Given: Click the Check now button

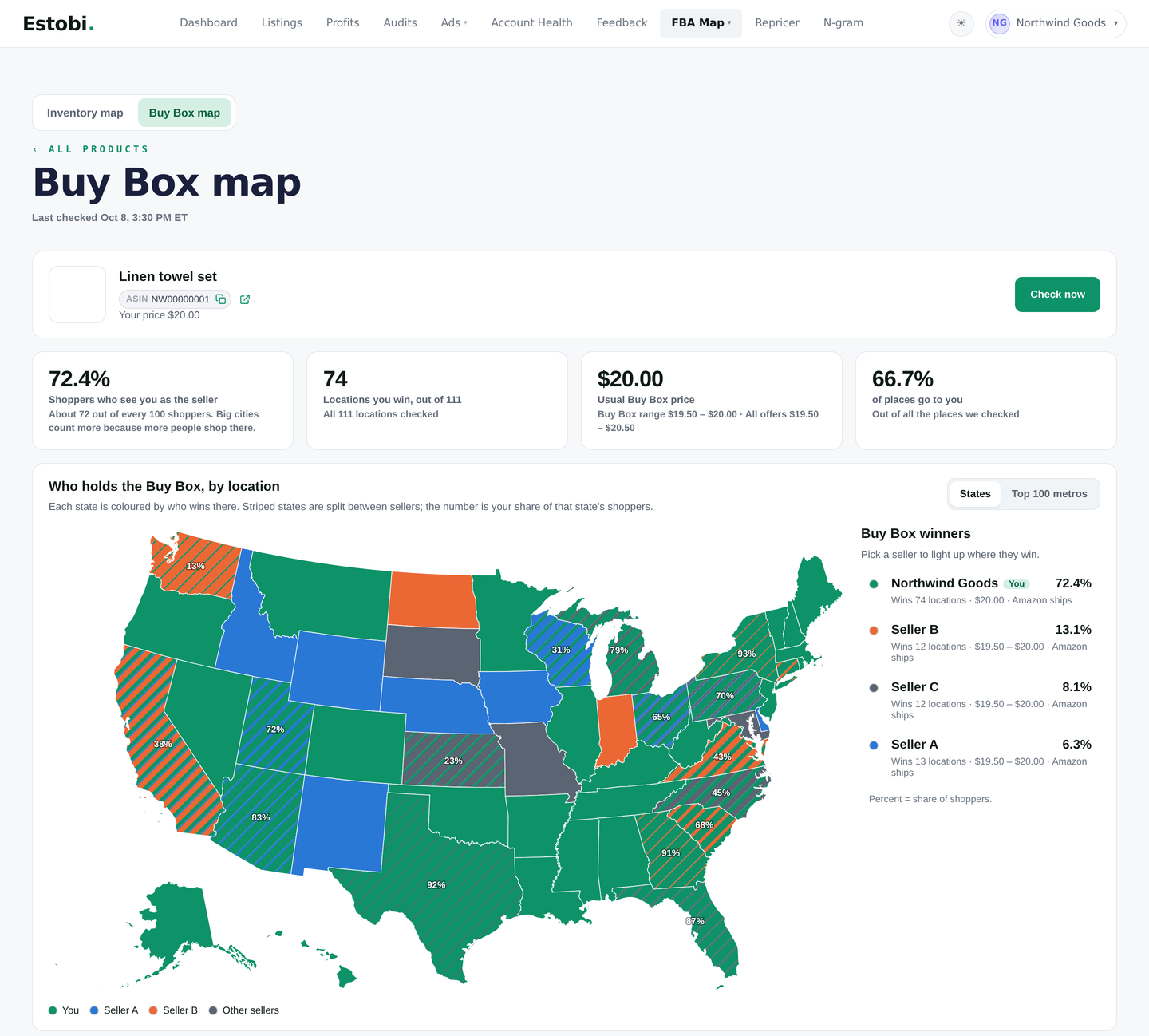Looking at the screenshot, I should [x=1057, y=295].
